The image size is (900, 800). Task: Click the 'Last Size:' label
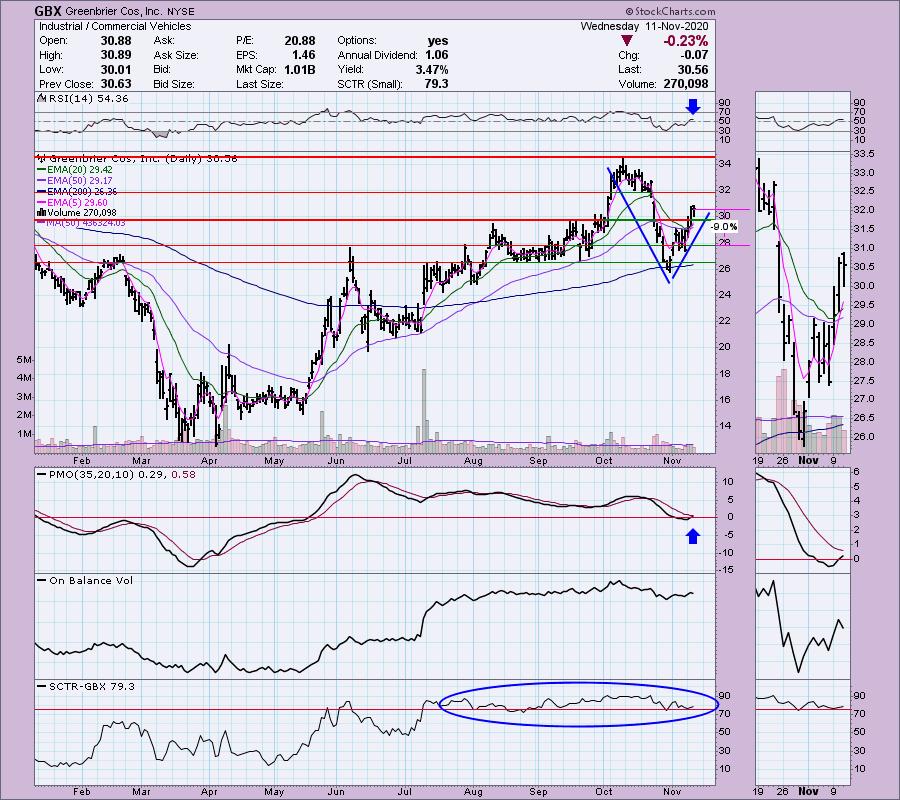coord(259,84)
